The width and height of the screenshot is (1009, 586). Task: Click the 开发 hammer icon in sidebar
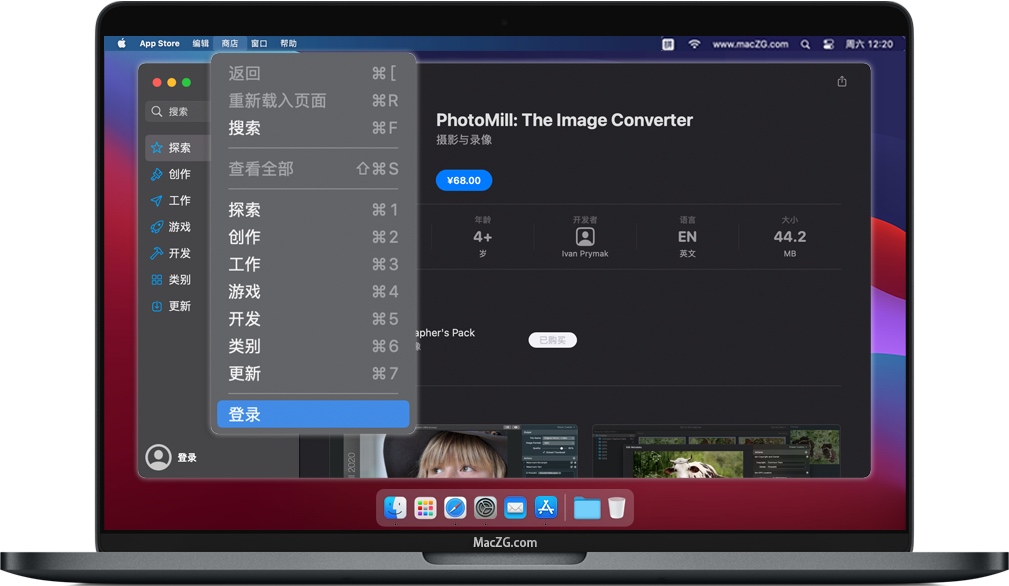(x=156, y=253)
